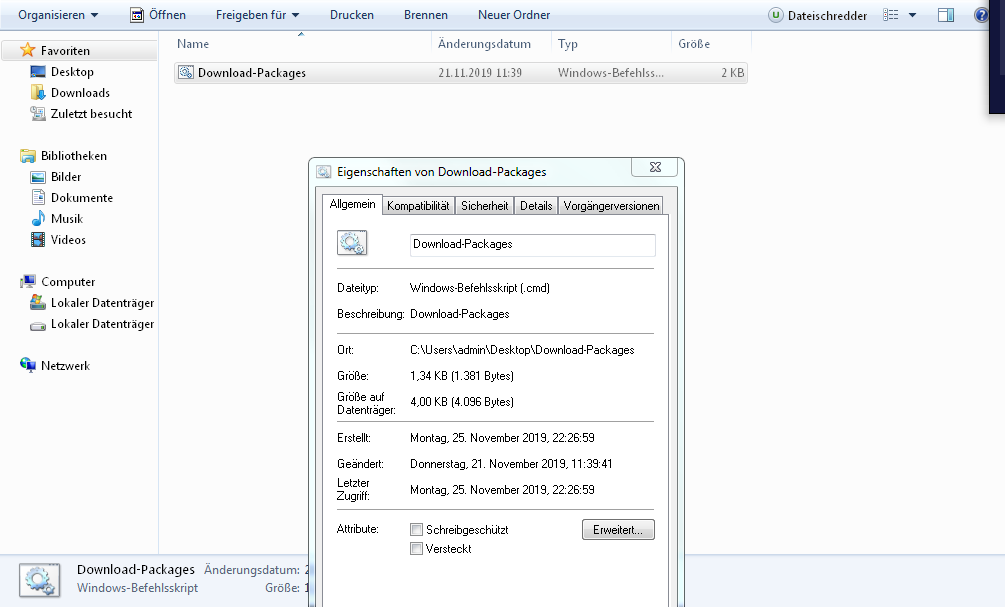Select the Download-Packages file row
Screen dimensions: 1005x607
pos(461,73)
